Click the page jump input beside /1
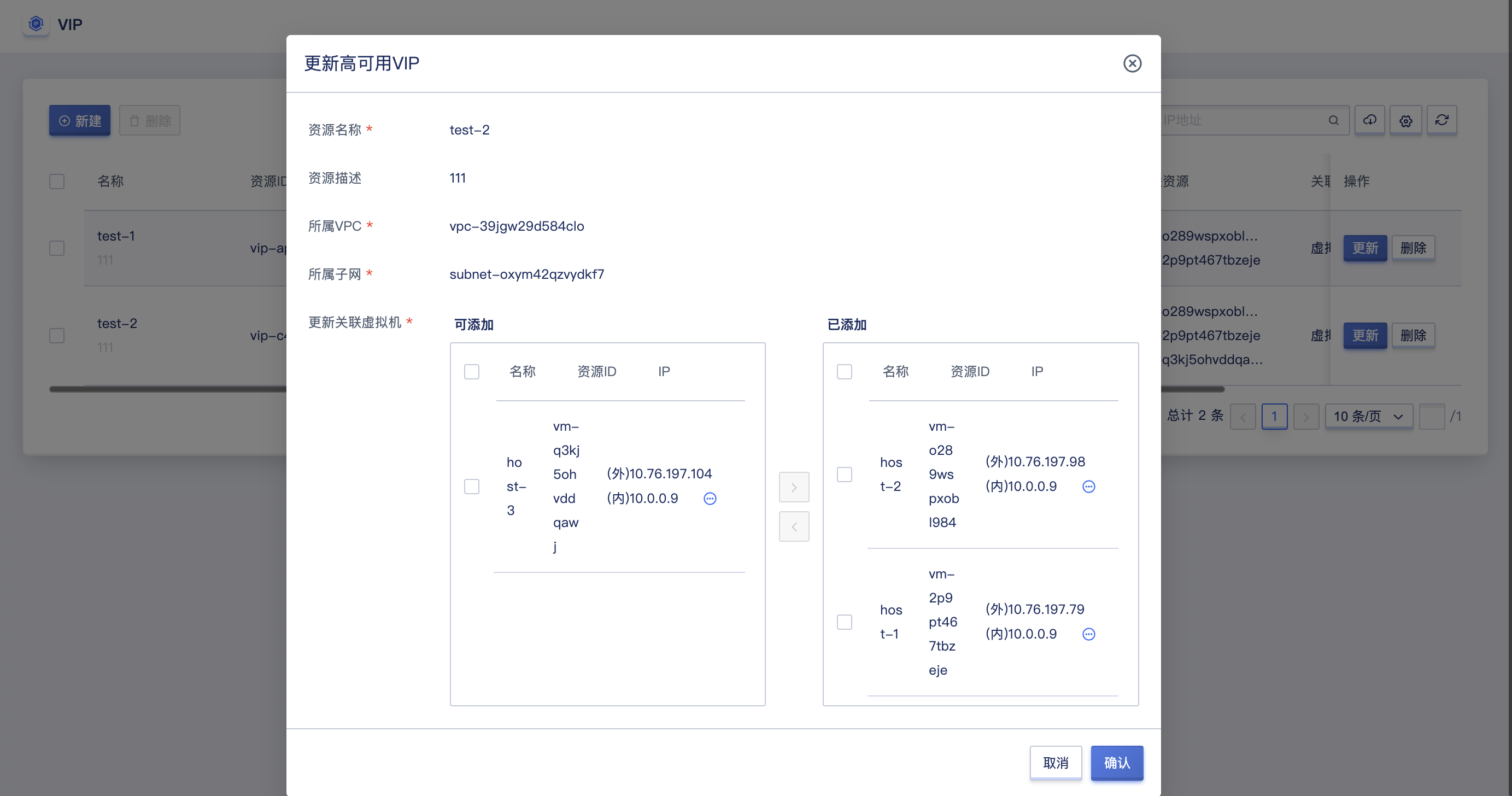Image resolution: width=1512 pixels, height=796 pixels. coord(1432,415)
